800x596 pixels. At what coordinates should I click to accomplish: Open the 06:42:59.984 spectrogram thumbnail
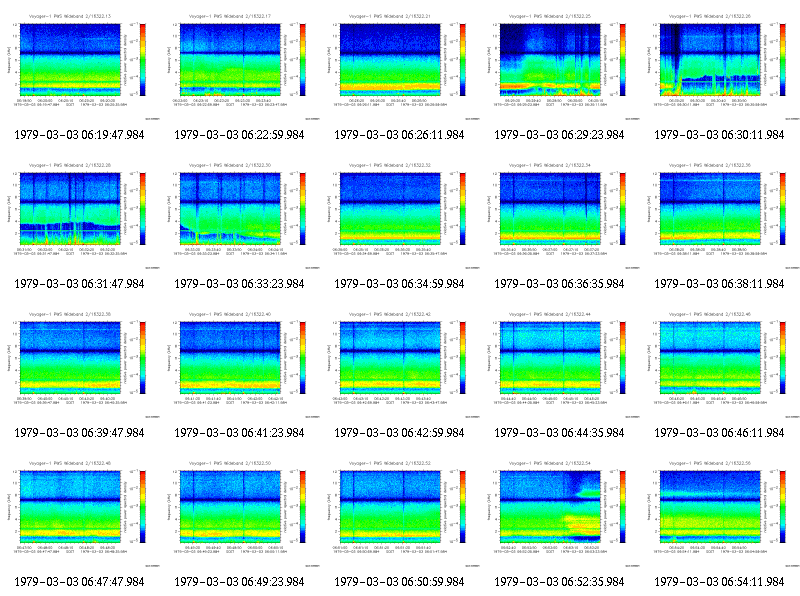point(400,364)
